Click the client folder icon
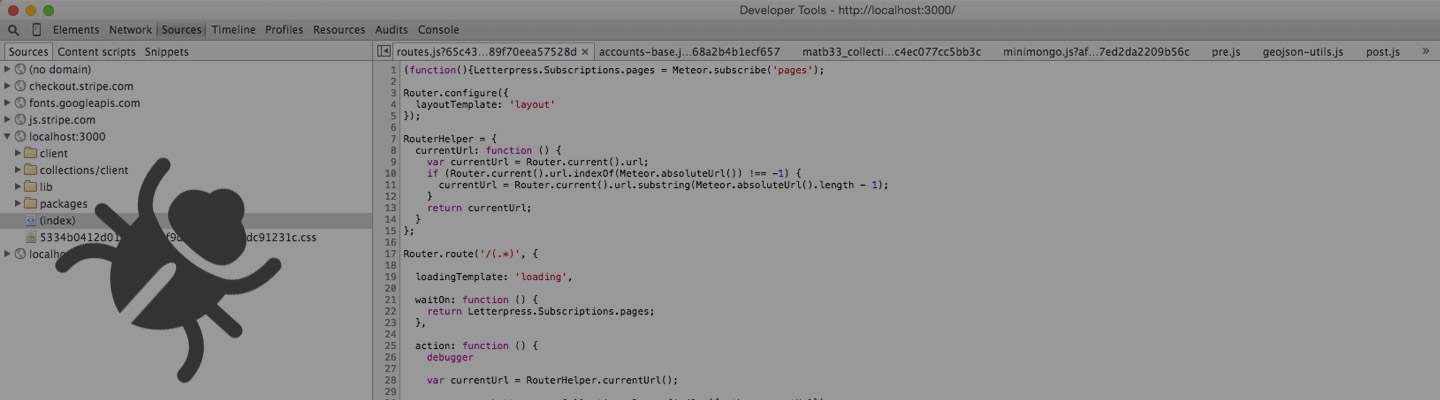The width and height of the screenshot is (1440, 400). click(31, 153)
